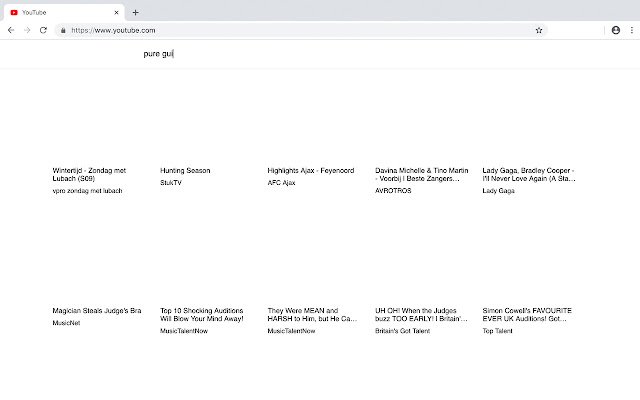Go back using the browser back arrow
Viewport: 640px width, 400px height.
(x=11, y=30)
